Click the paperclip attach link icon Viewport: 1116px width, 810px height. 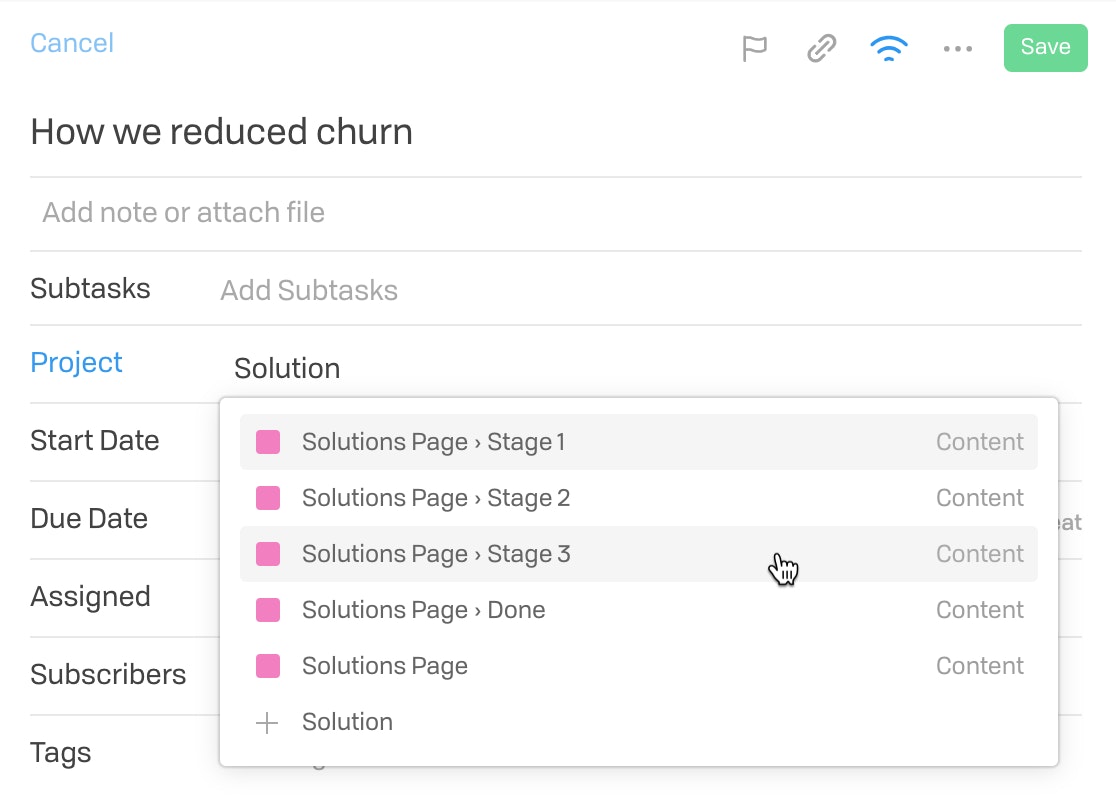[x=821, y=48]
